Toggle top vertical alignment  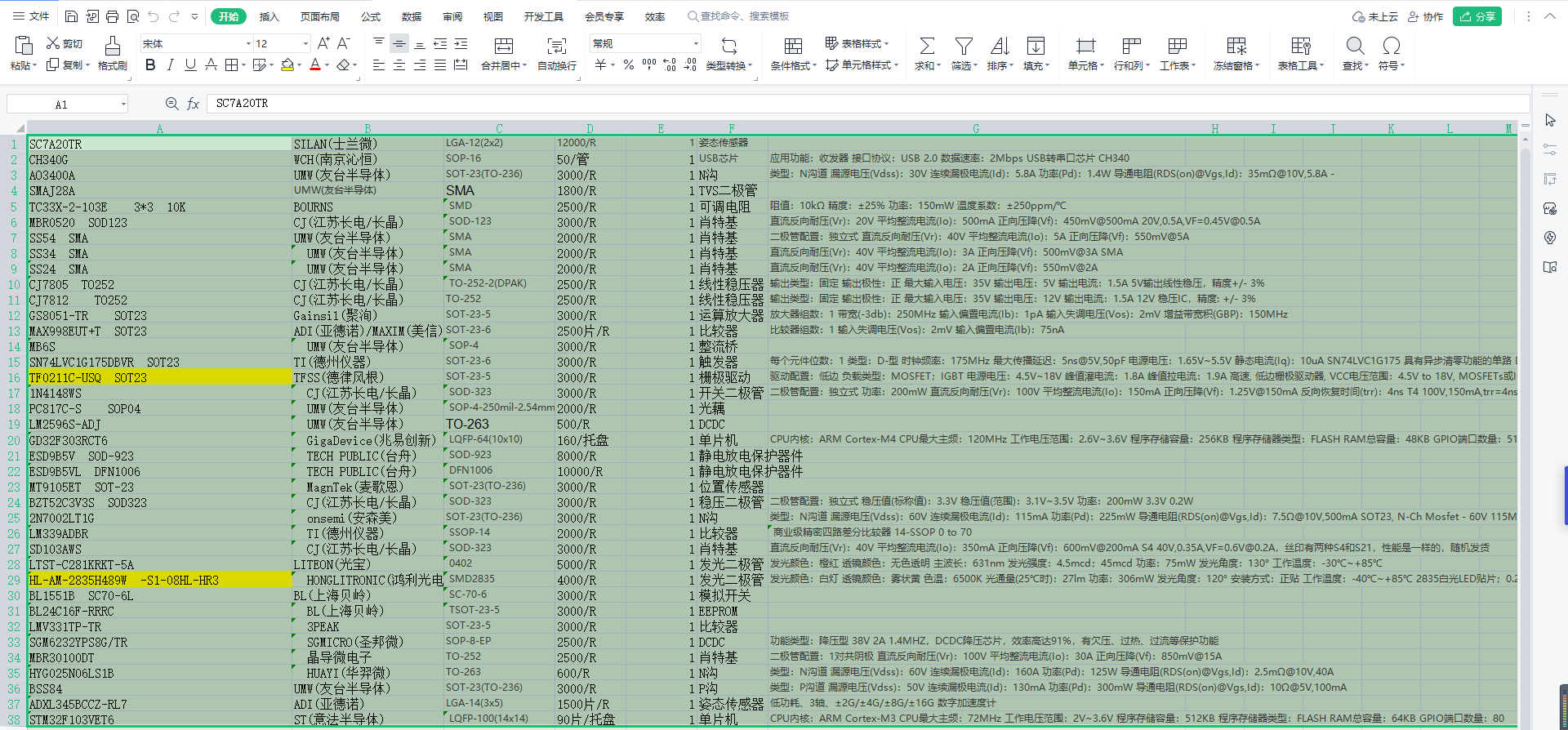pyautogui.click(x=379, y=43)
